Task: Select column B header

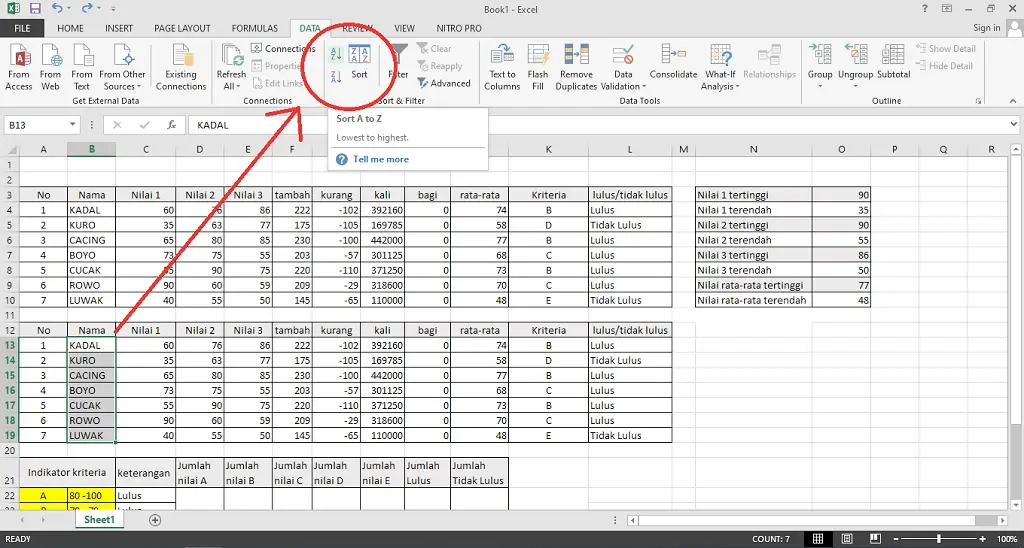Action: click(91, 150)
